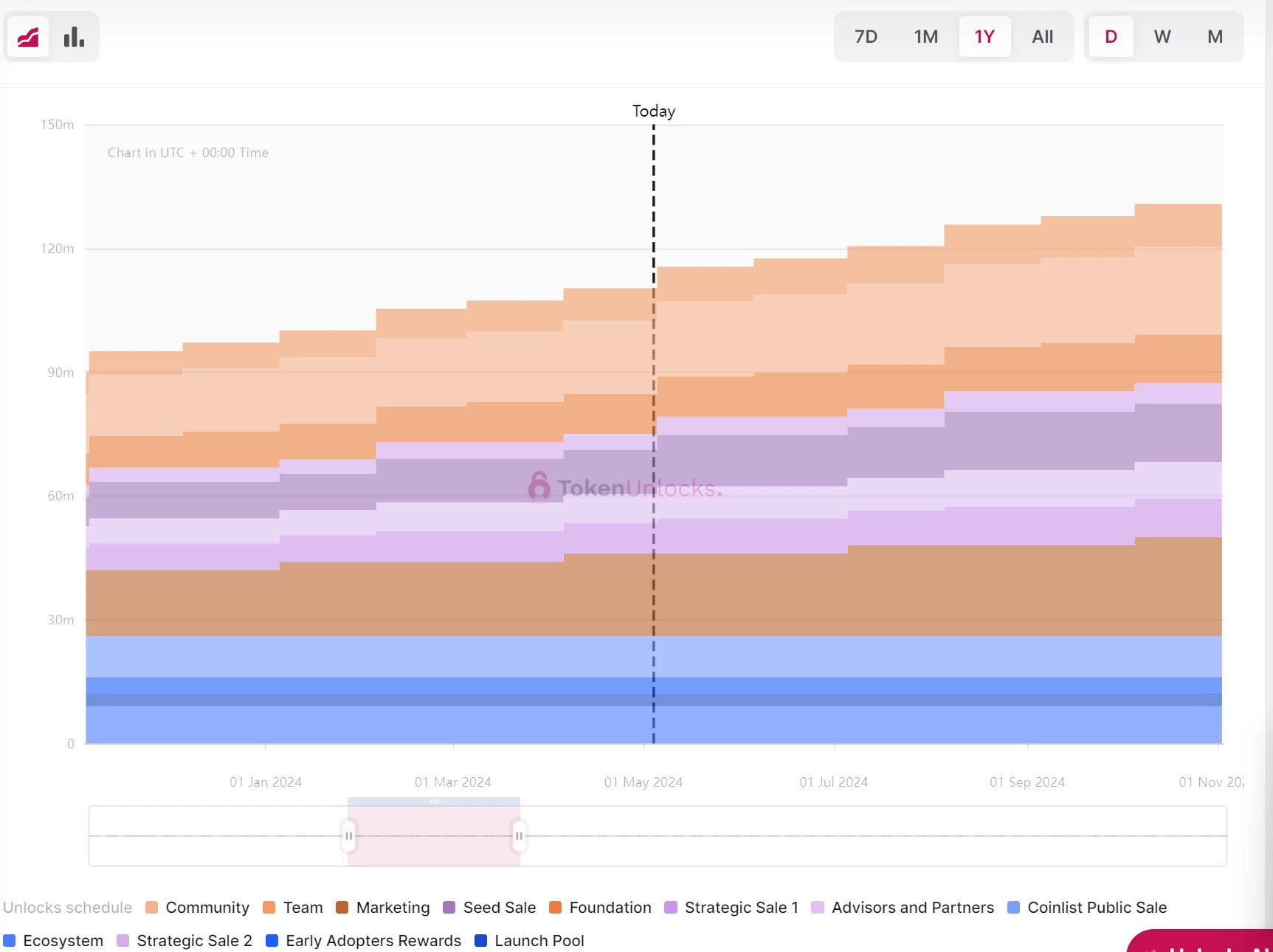
Task: Switch to the bar chart view icon
Action: click(74, 37)
